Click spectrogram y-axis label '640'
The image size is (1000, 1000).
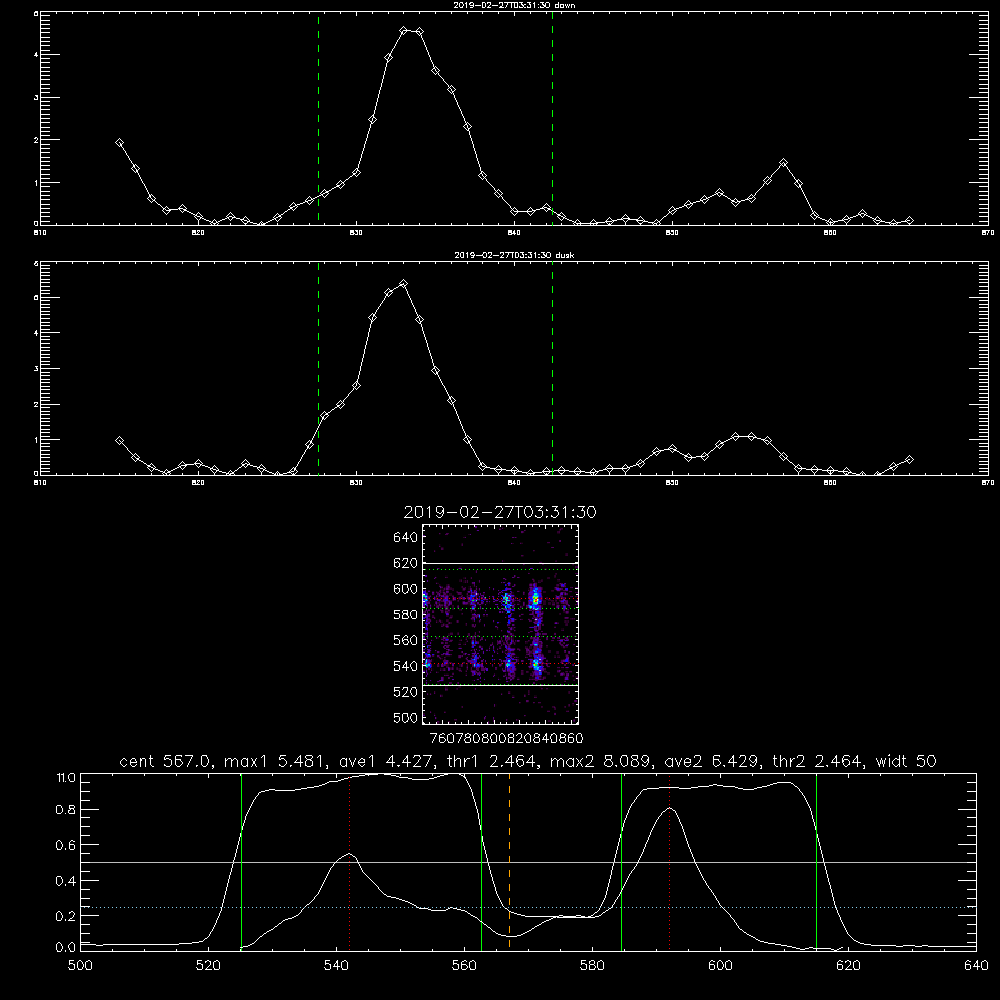(x=405, y=537)
